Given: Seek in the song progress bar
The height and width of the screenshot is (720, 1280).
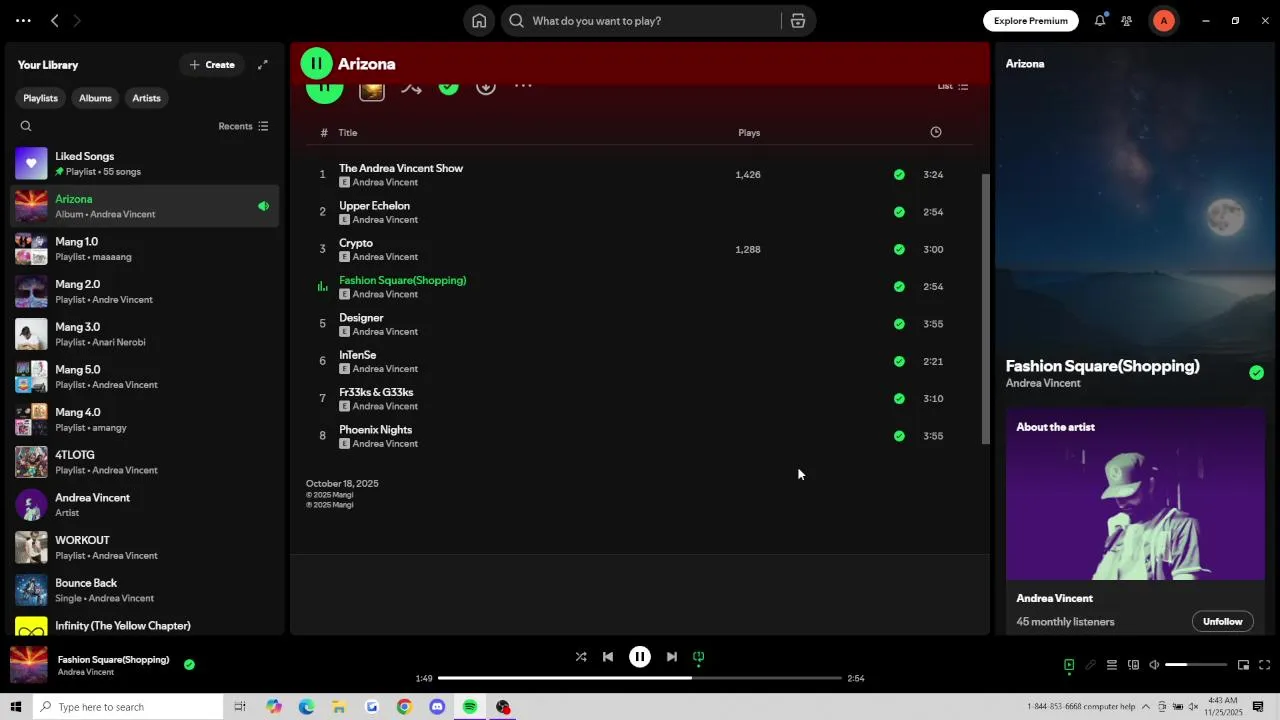Looking at the screenshot, I should coord(640,678).
